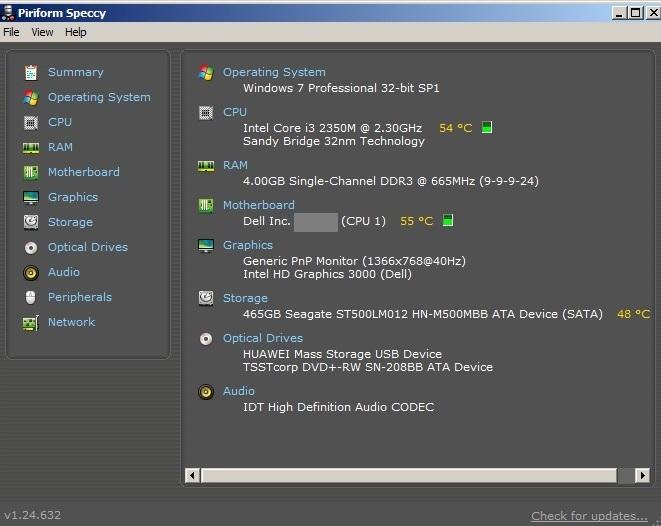Go to Operating System sidebar section

99,97
